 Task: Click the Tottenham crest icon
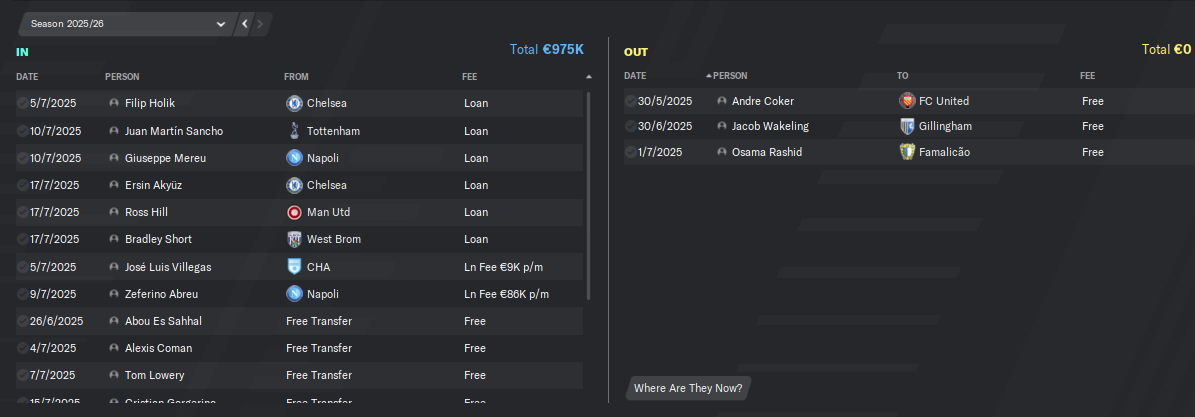pos(294,130)
